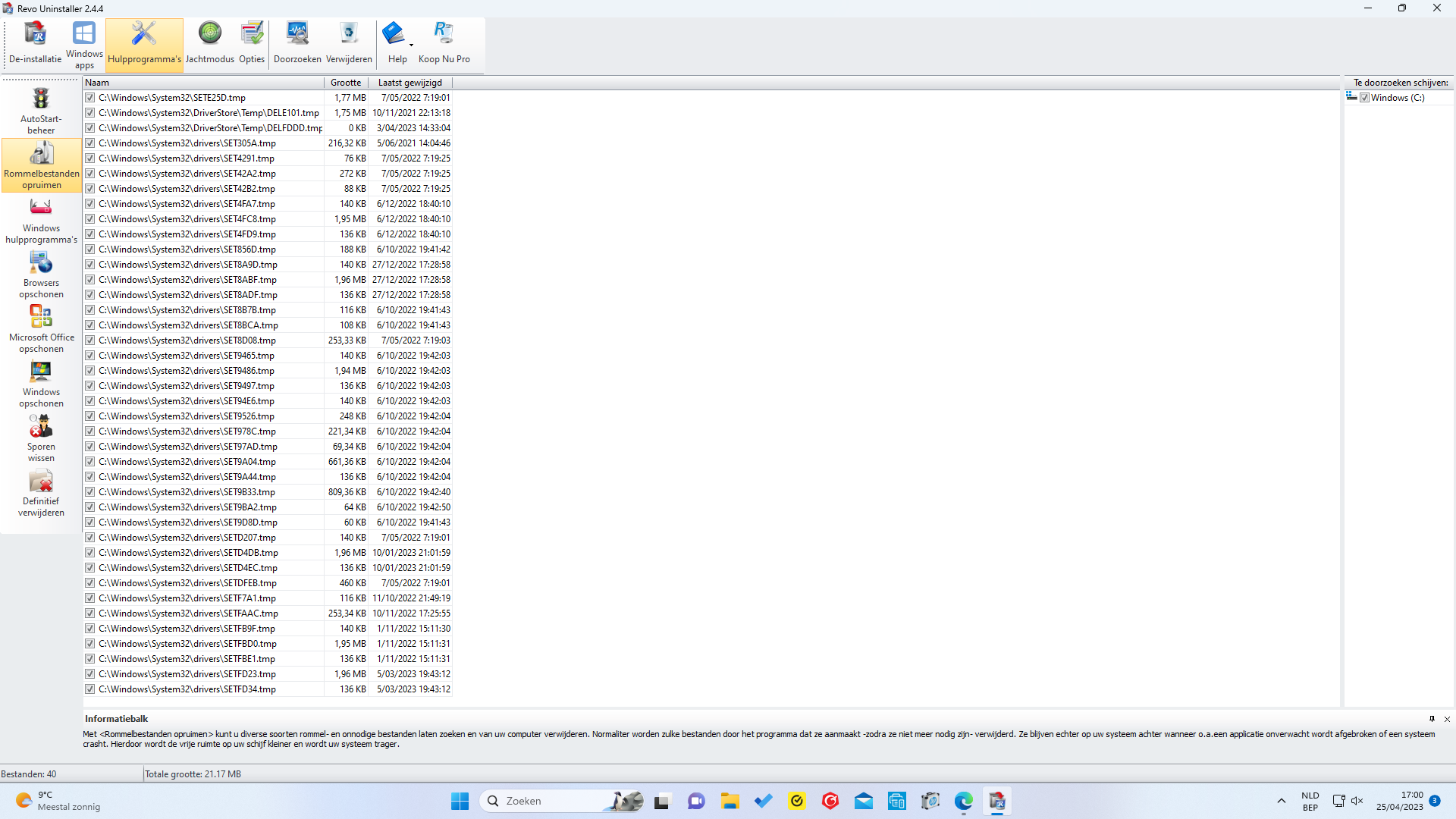The height and width of the screenshot is (819, 1456).
Task: Open the De-installatie tool
Action: [35, 43]
